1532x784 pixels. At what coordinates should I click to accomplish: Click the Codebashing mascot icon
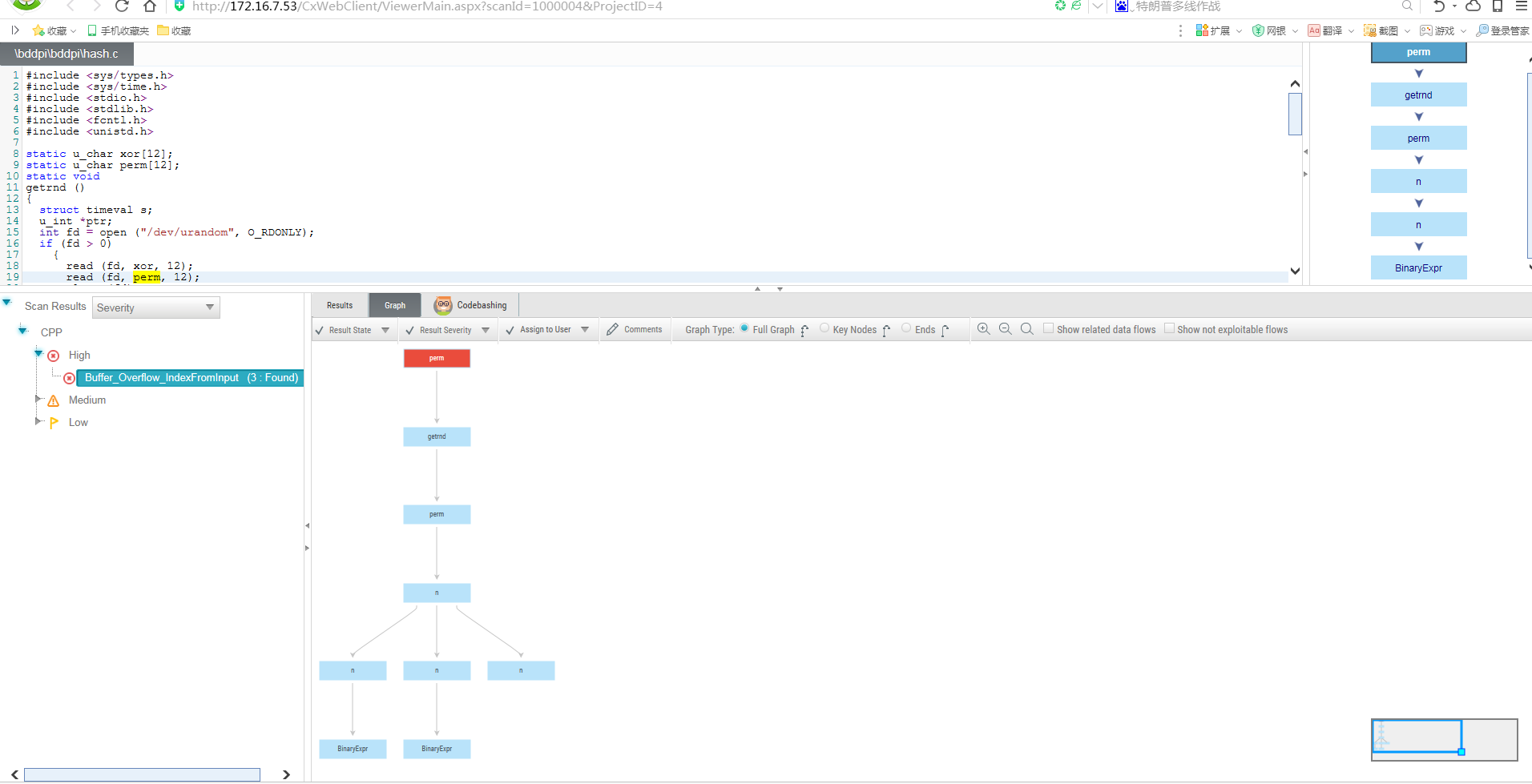tap(443, 305)
